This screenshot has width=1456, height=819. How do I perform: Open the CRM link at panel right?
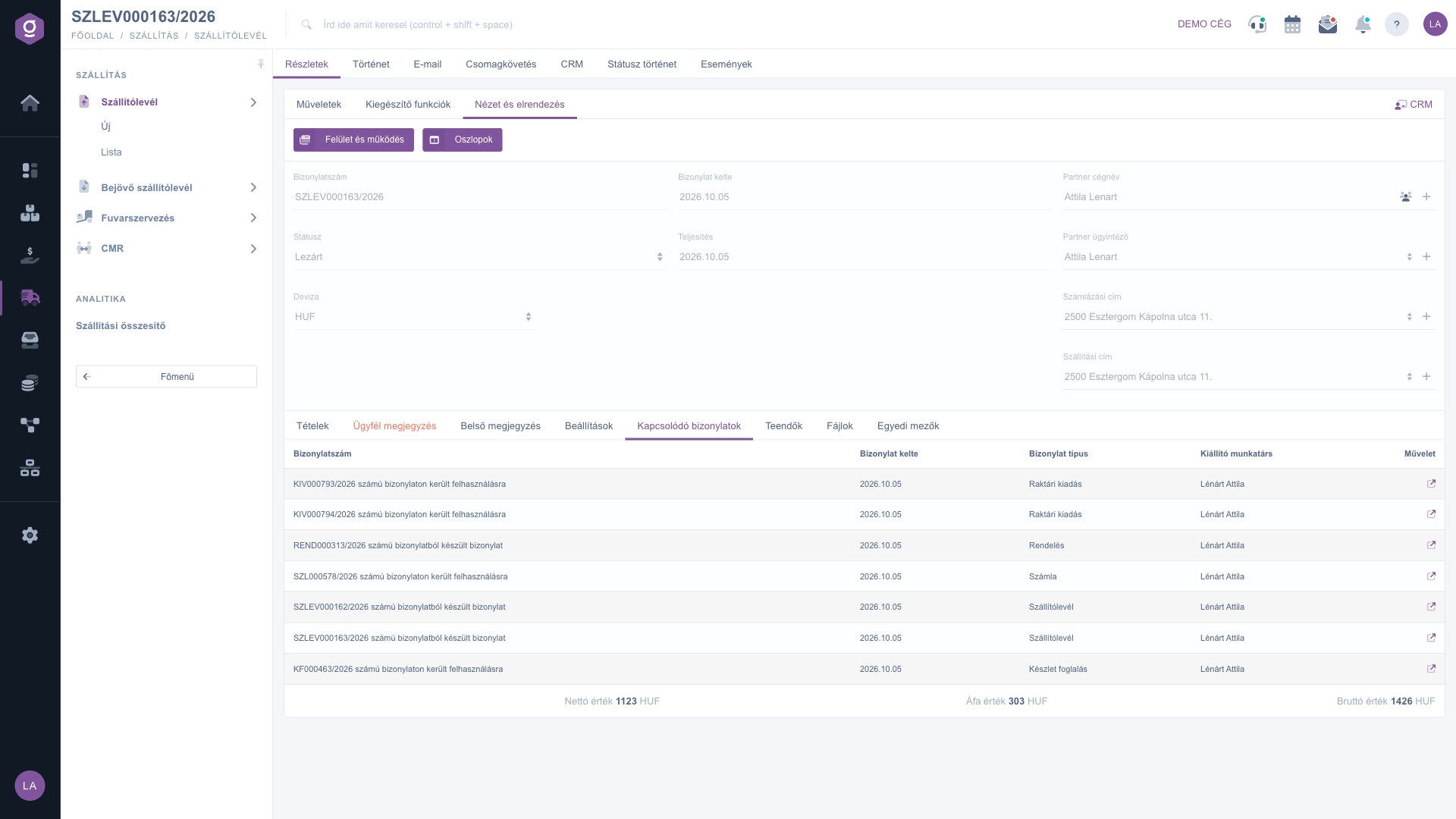tap(1414, 105)
